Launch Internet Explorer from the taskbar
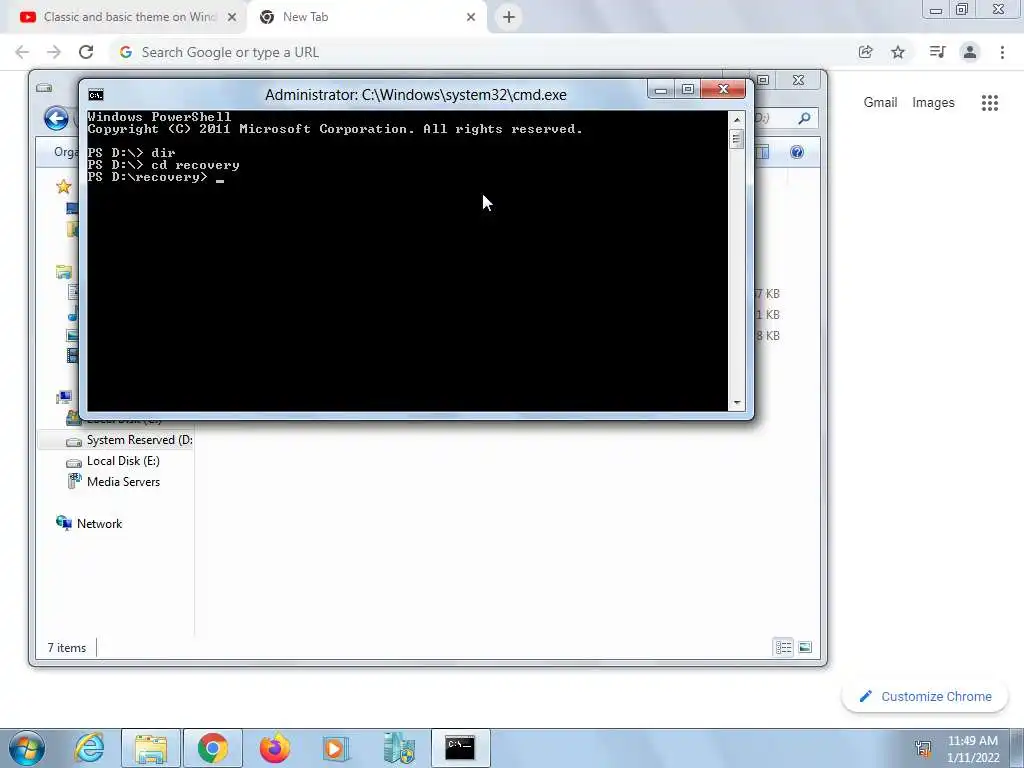Image resolution: width=1024 pixels, height=768 pixels. [89, 748]
